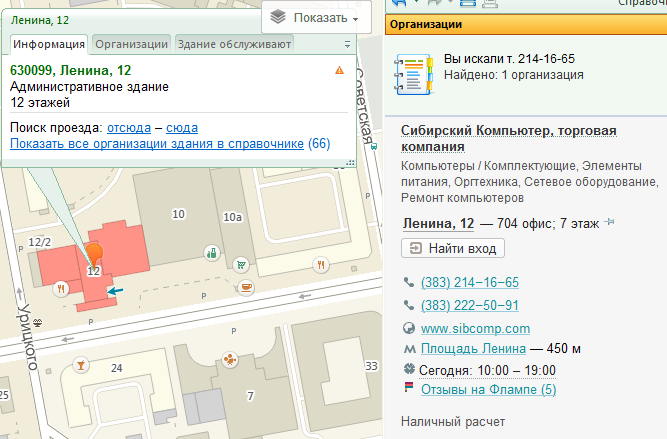Open www.sibcomp.com website link
The width and height of the screenshot is (667, 439).
click(476, 328)
